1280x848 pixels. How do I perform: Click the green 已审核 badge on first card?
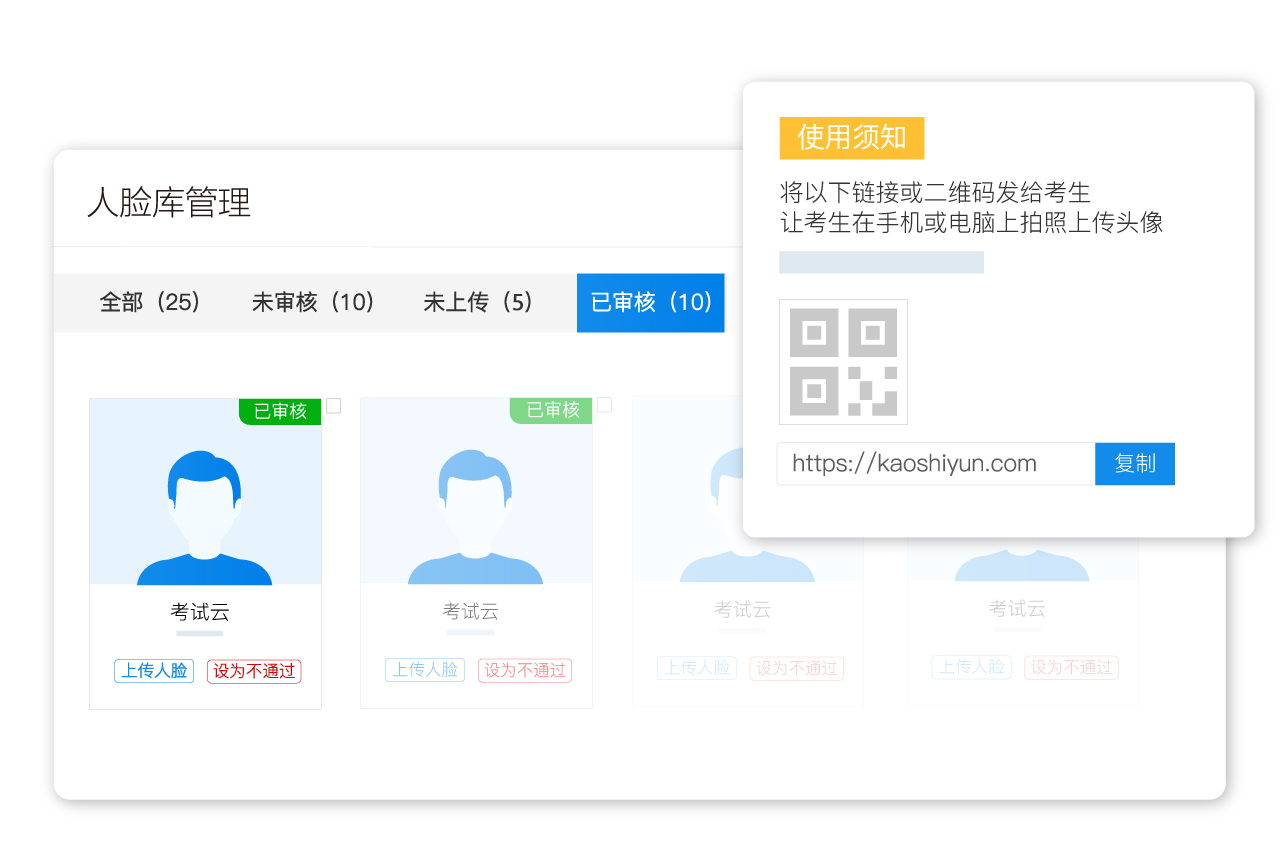[280, 411]
